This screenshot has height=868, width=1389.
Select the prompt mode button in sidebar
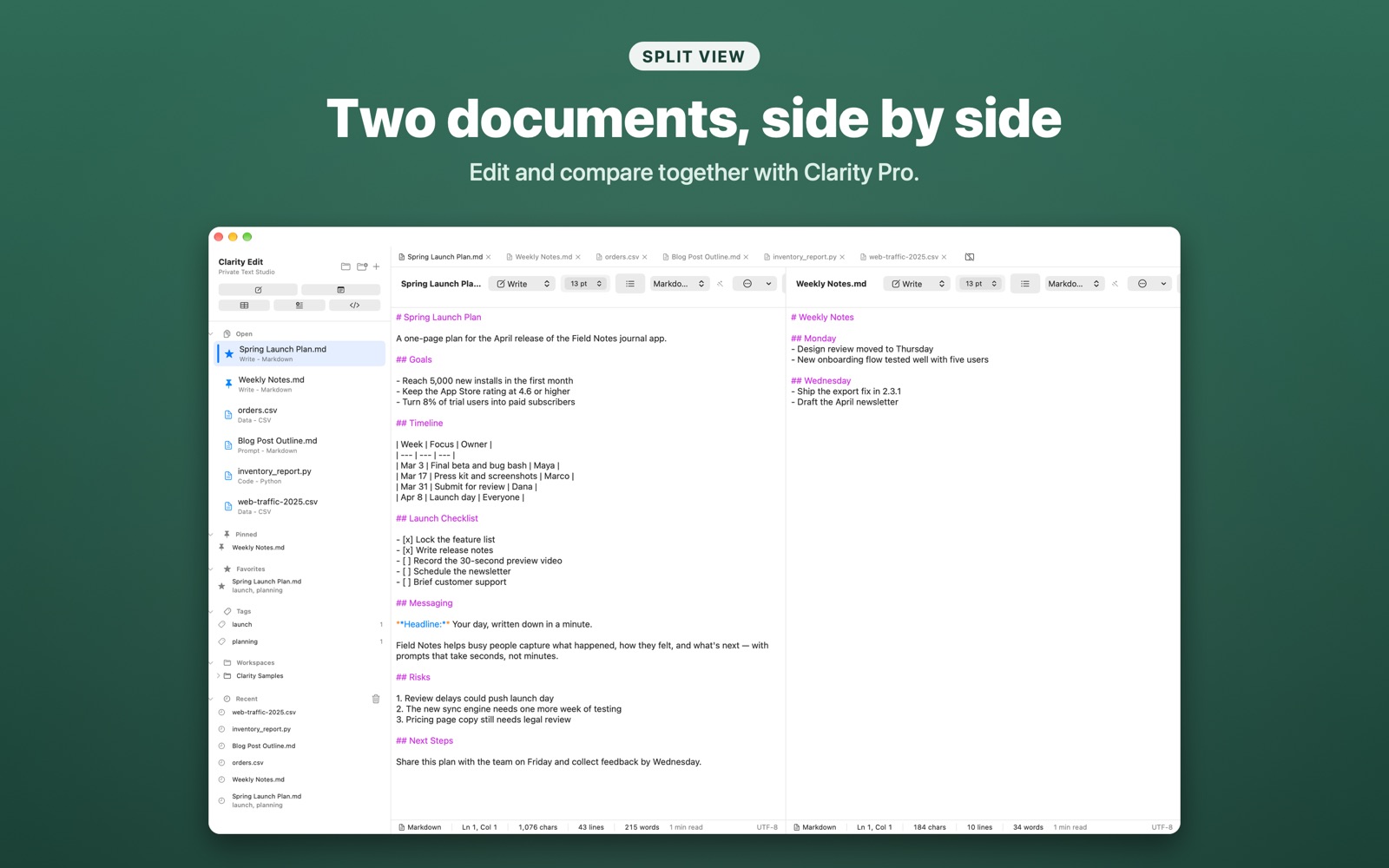click(x=299, y=306)
